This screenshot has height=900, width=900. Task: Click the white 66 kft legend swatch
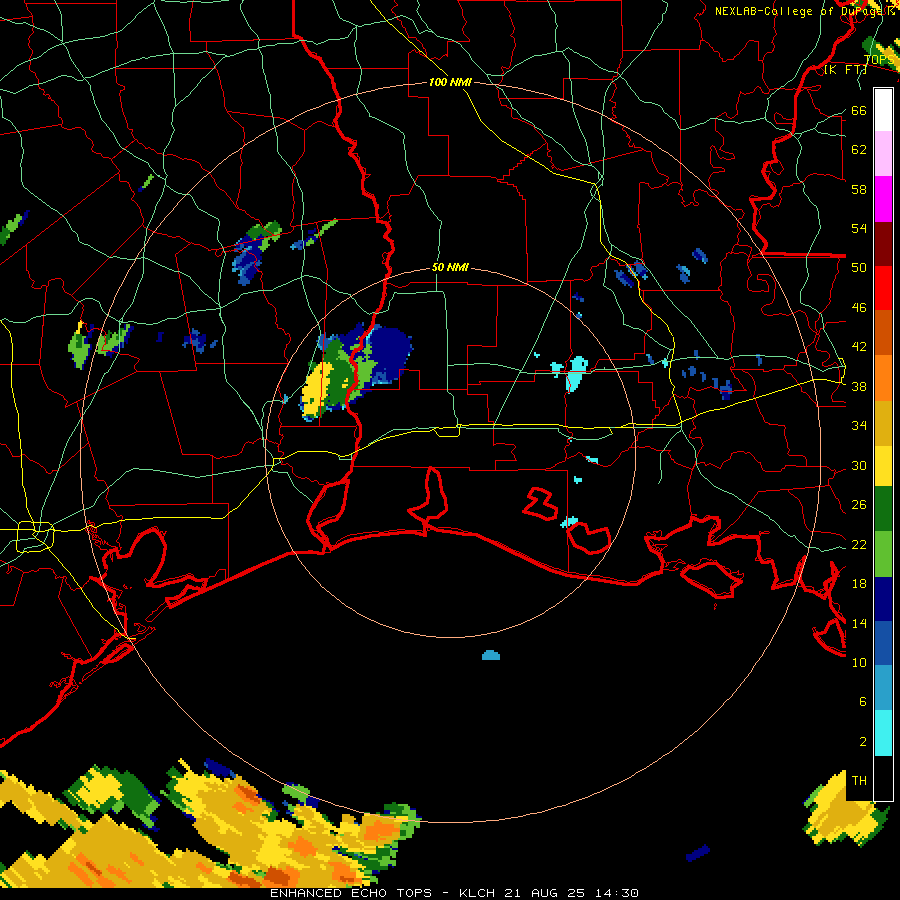tap(883, 110)
